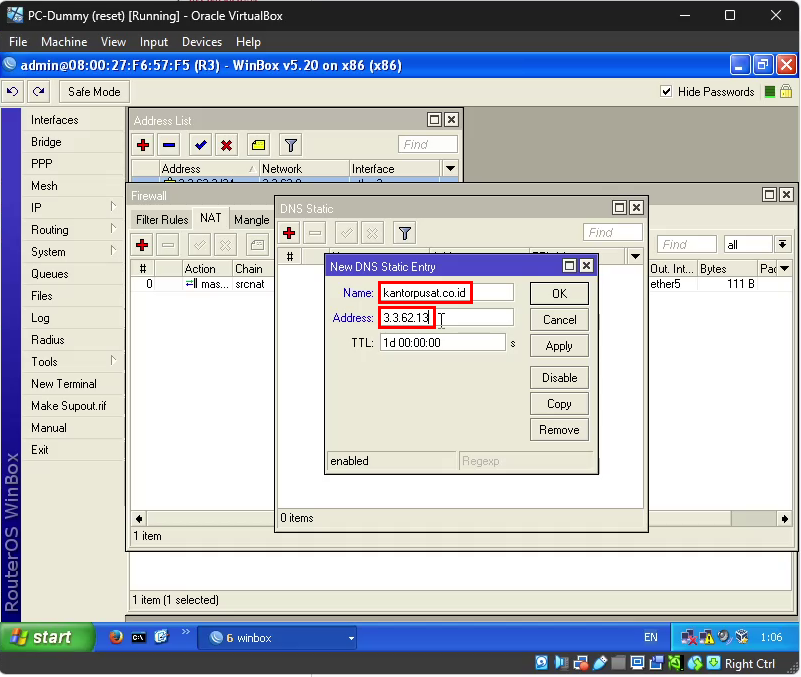Switch to Filter Rules tab
Viewport: 801px width, 677px height.
point(162,220)
